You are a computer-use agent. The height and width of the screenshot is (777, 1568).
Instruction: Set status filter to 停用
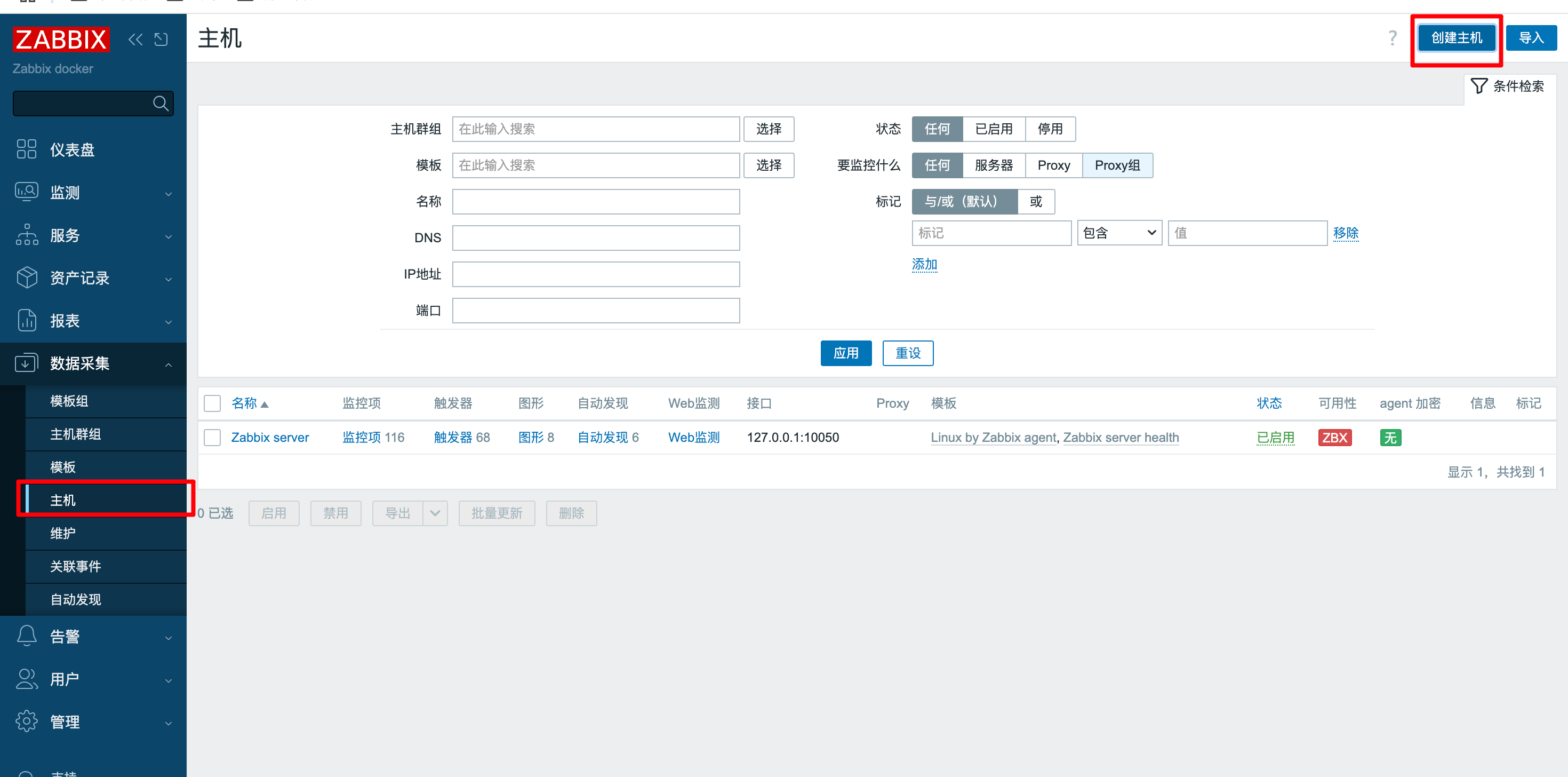(1050, 129)
